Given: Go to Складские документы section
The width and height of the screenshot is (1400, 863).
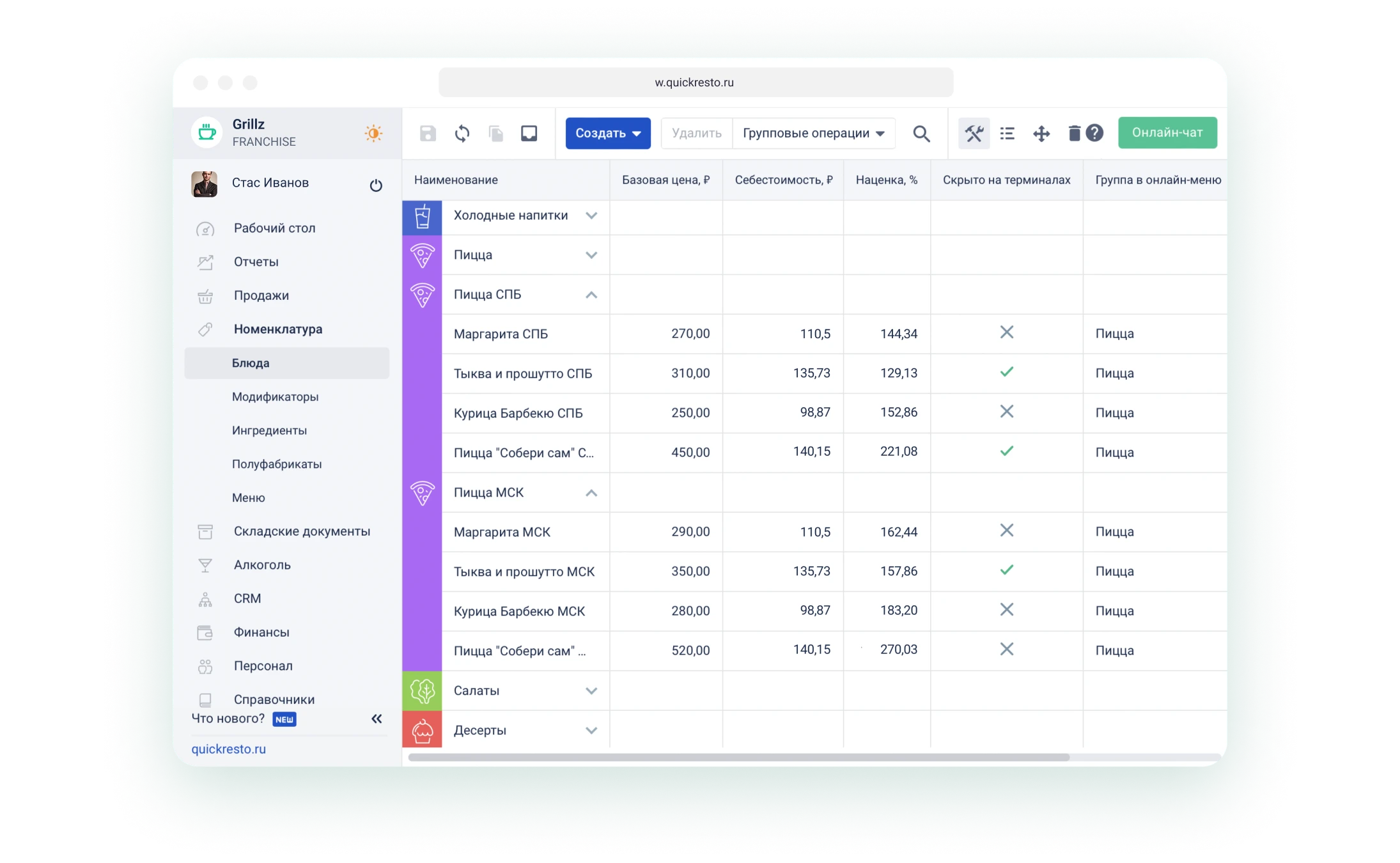Looking at the screenshot, I should coord(302,531).
